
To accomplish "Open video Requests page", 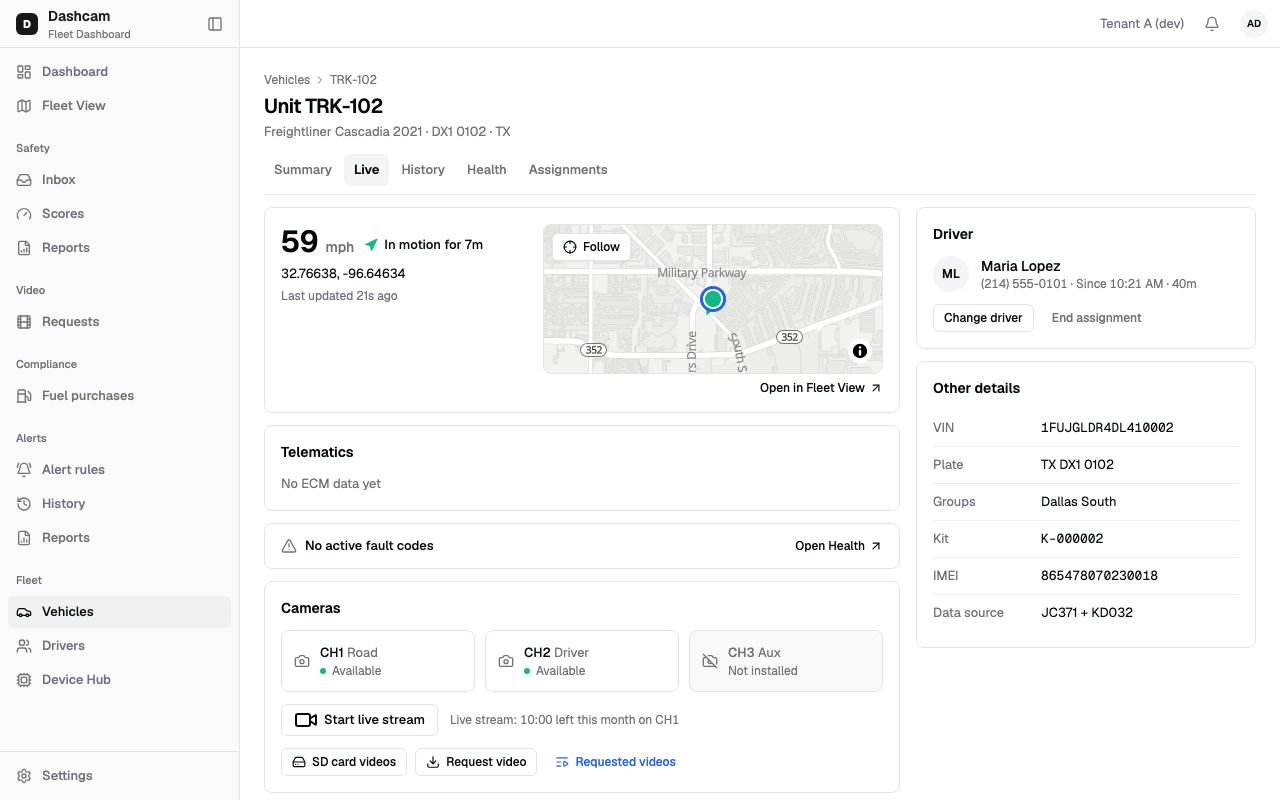I will [x=119, y=322].
